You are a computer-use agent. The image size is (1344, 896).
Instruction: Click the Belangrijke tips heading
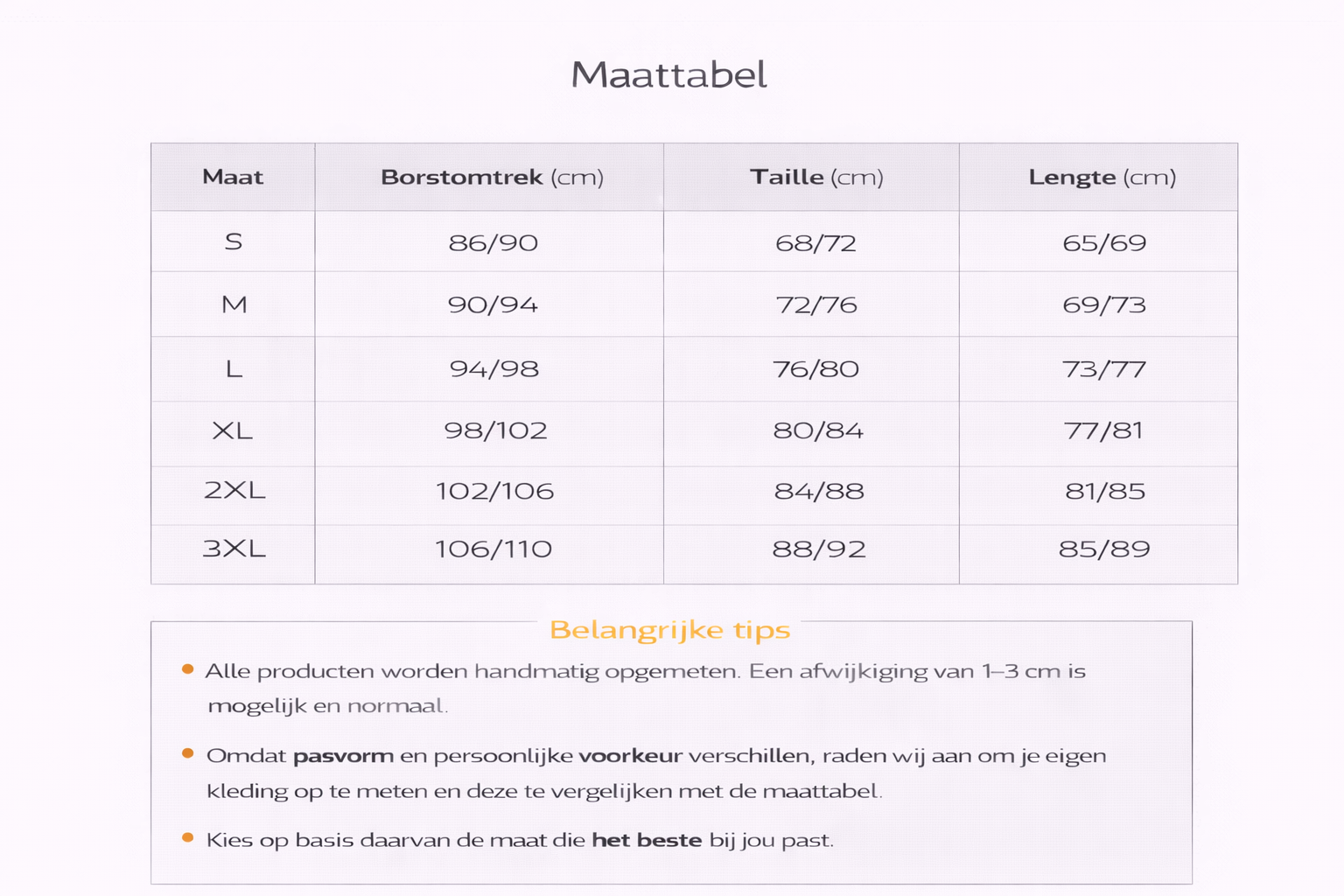669,630
